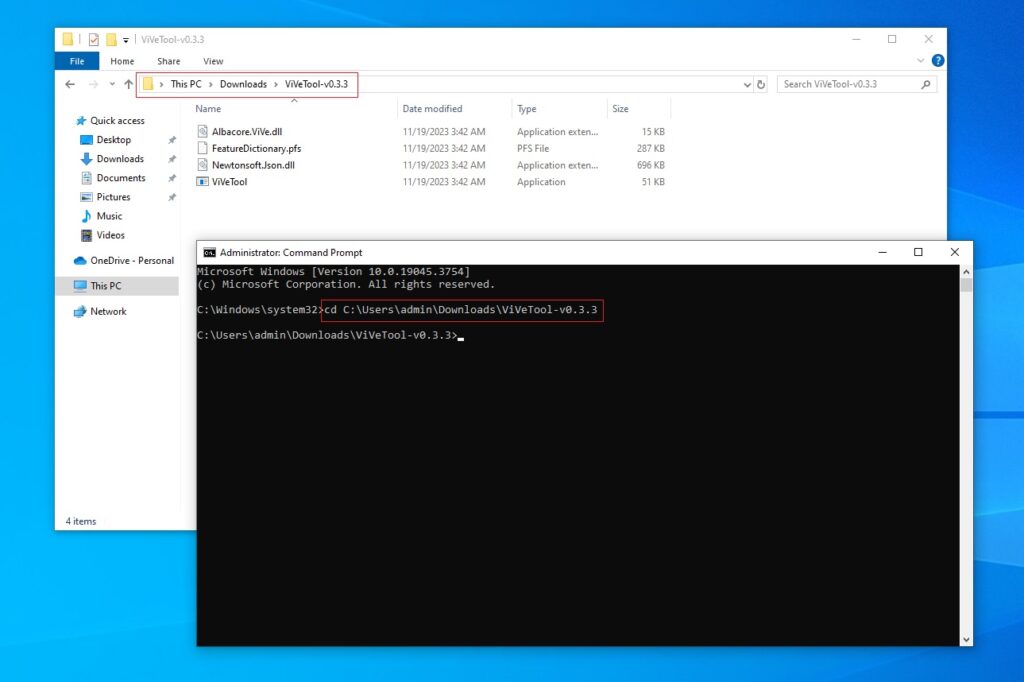This screenshot has height=682, width=1024.
Task: Click This PC in the breadcrumb path
Action: pyautogui.click(x=188, y=84)
